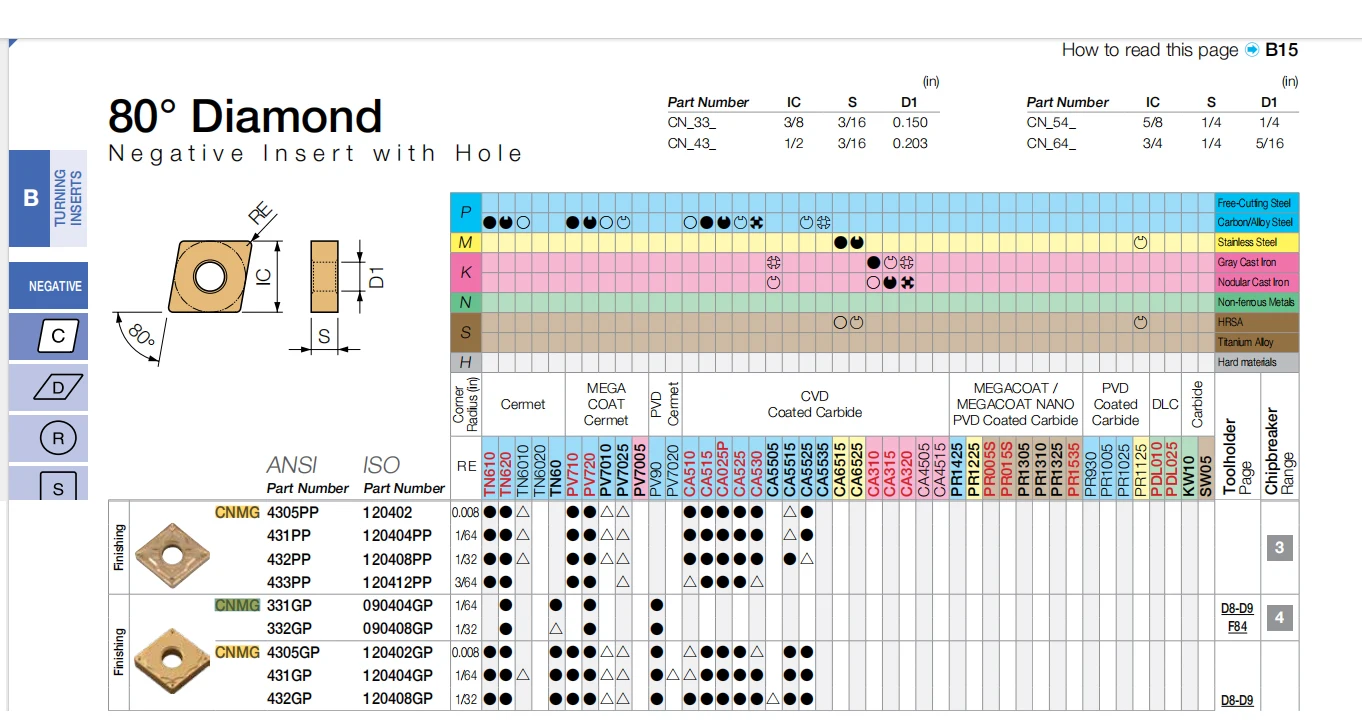Select the N non-ferrous material row label
This screenshot has height=724, width=1362.
click(466, 302)
